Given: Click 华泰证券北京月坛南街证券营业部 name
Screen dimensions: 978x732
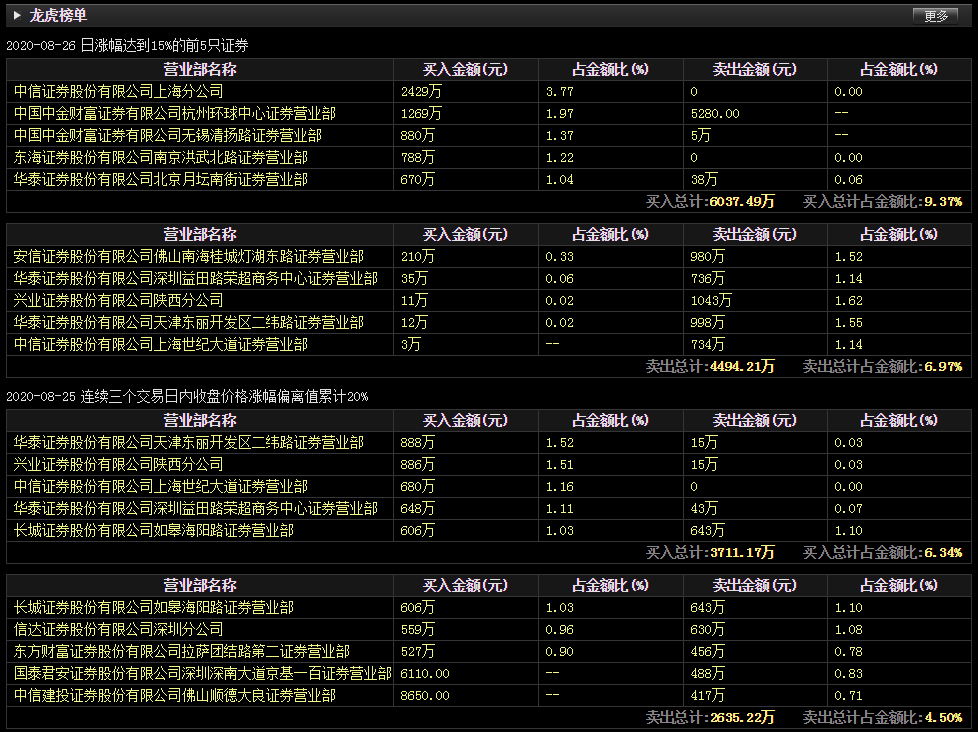Looking at the screenshot, I should coord(161,180).
